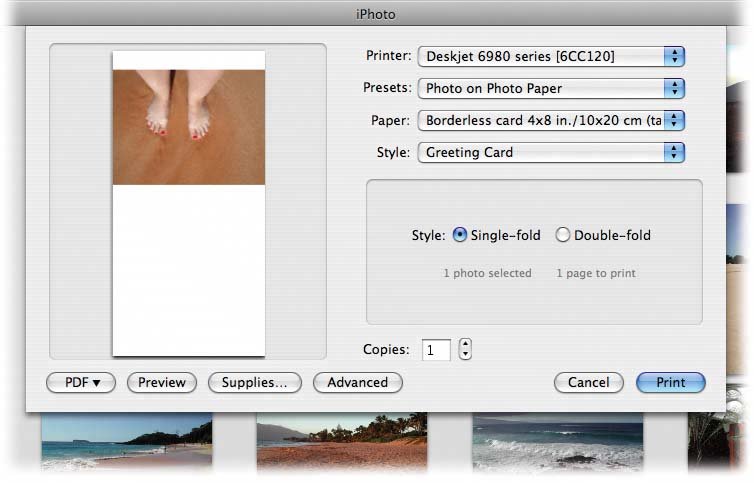Open the Advanced print settings

point(357,382)
